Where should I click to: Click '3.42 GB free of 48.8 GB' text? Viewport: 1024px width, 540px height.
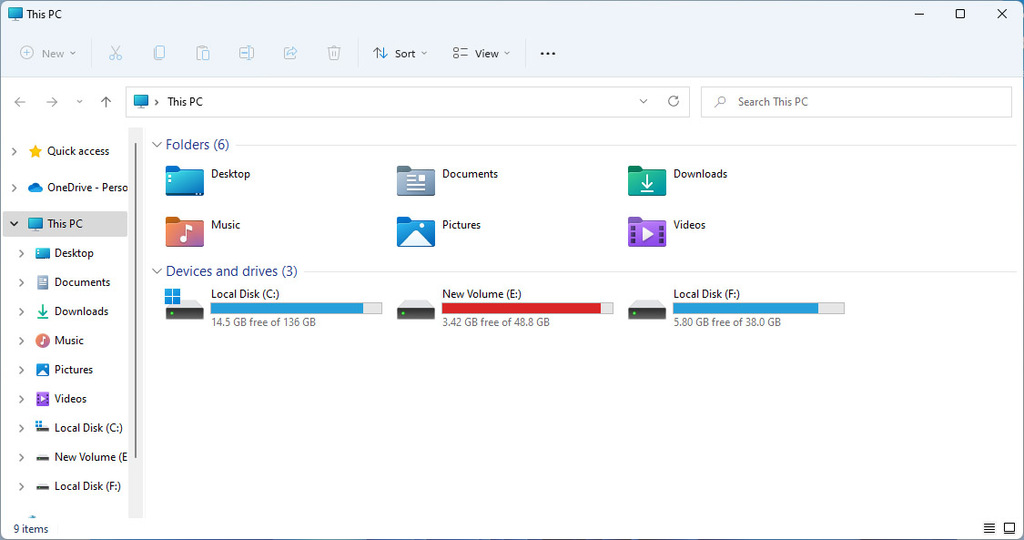[x=496, y=322]
